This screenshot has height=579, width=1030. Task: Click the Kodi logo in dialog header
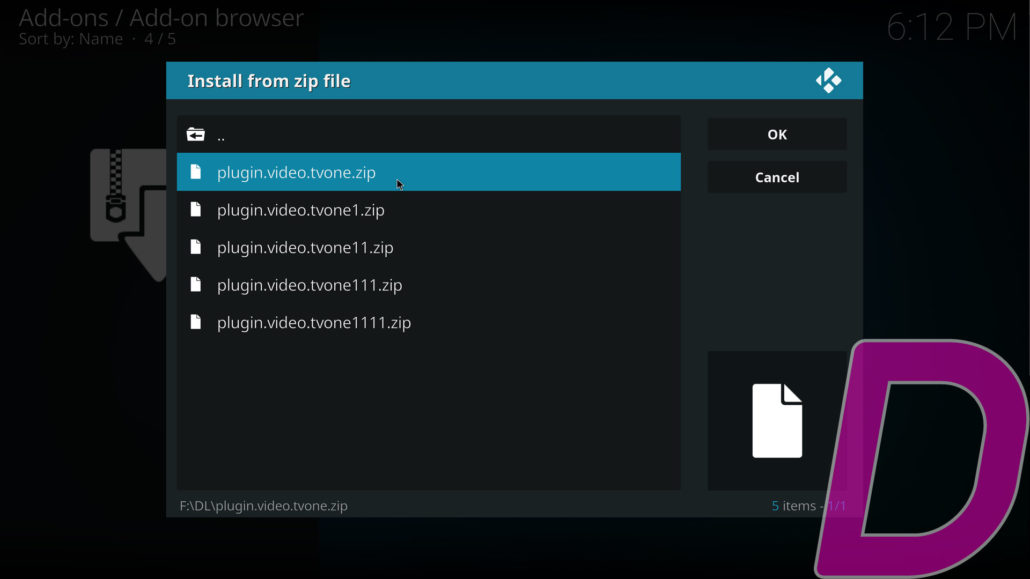[828, 81]
